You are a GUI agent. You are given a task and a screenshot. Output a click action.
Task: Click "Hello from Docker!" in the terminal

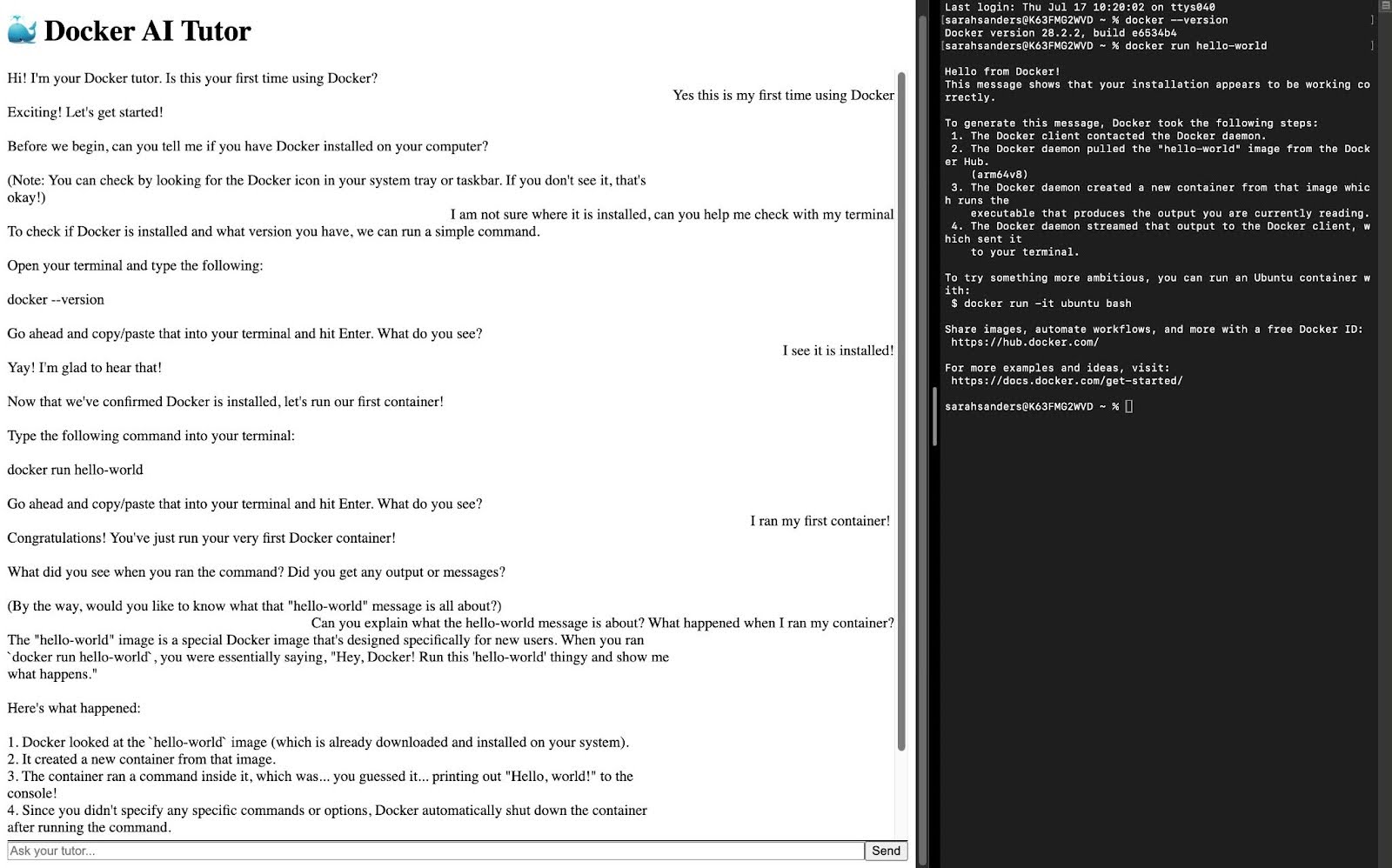(x=1002, y=71)
